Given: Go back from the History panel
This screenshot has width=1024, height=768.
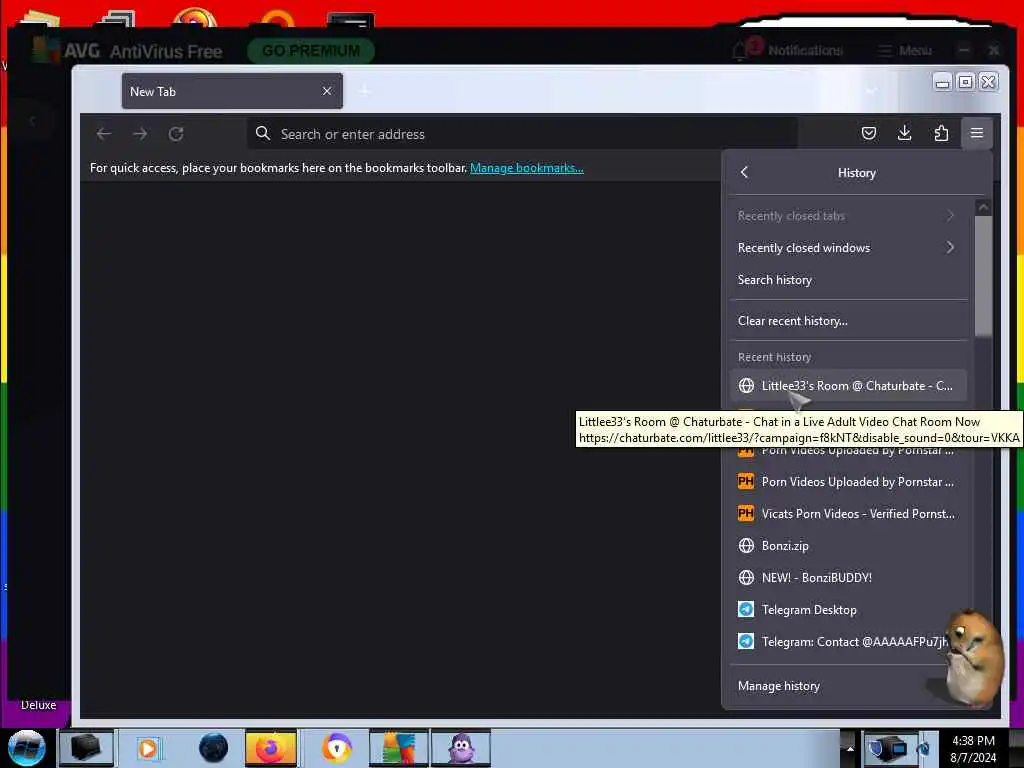Looking at the screenshot, I should (x=744, y=172).
